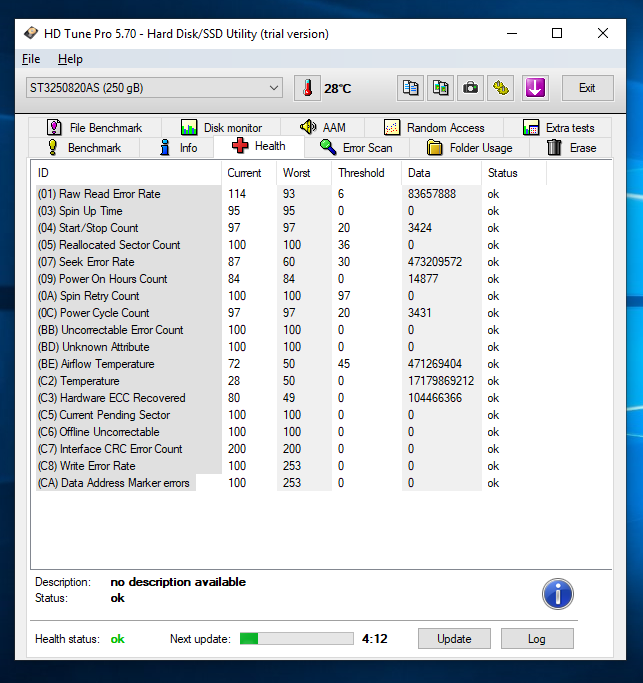Click the 28°C temperature readout
The height and width of the screenshot is (683, 643).
click(337, 89)
